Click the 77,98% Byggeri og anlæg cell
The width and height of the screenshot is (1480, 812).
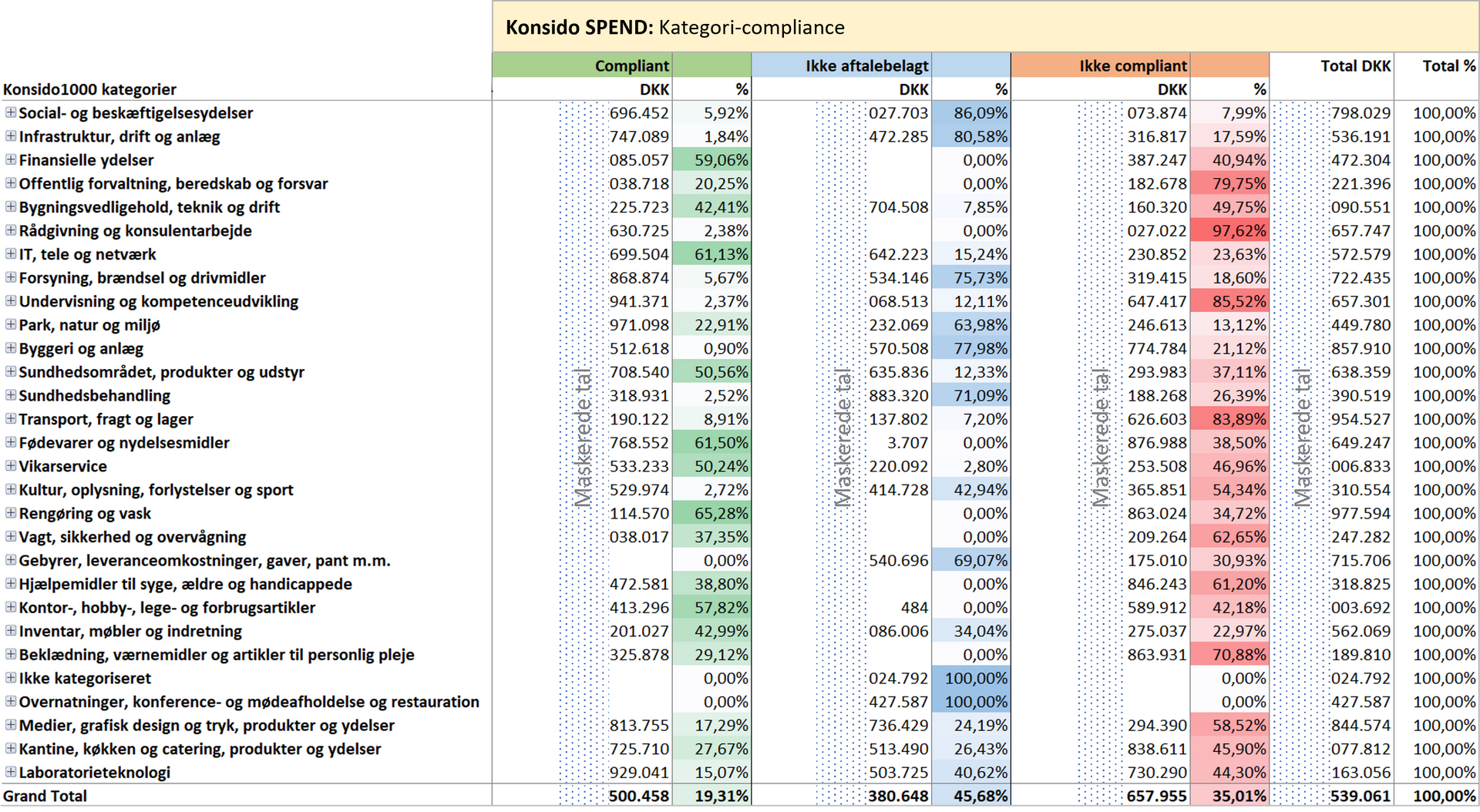pyautogui.click(x=970, y=348)
